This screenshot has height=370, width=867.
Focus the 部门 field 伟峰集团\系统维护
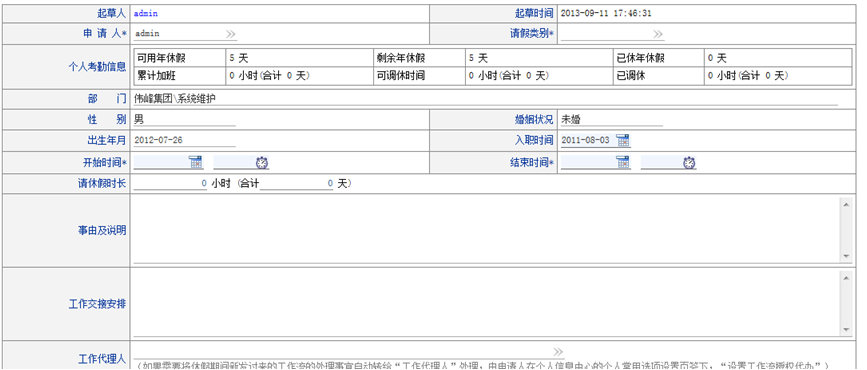[x=485, y=100]
